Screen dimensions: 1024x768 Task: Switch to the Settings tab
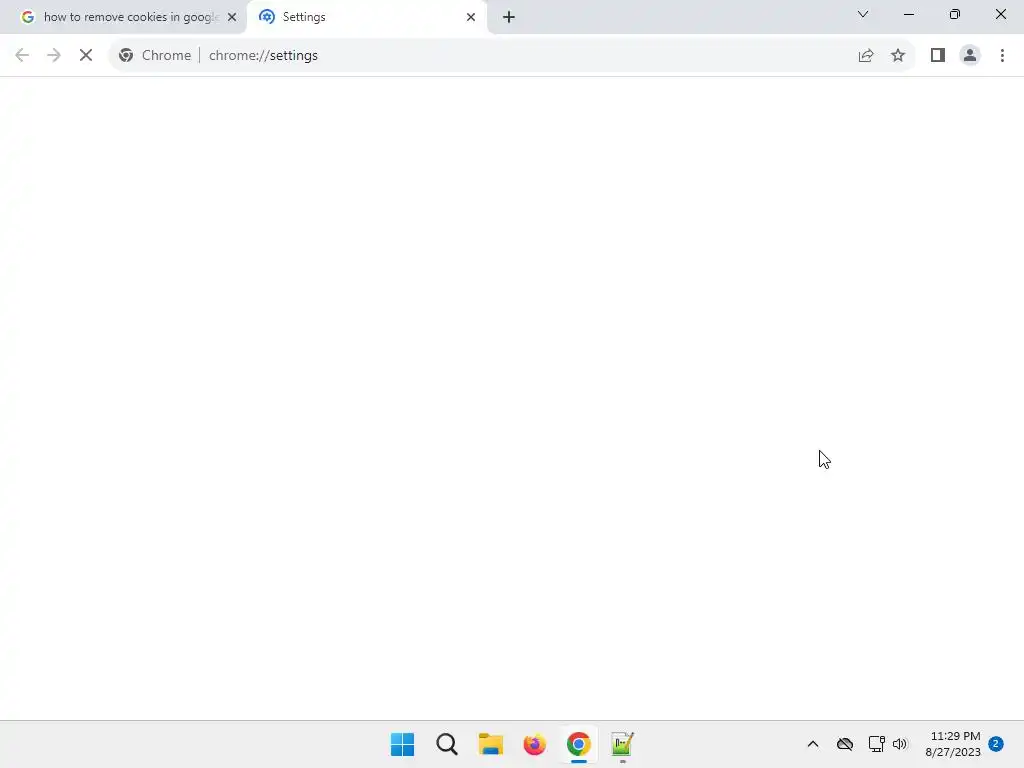(366, 17)
